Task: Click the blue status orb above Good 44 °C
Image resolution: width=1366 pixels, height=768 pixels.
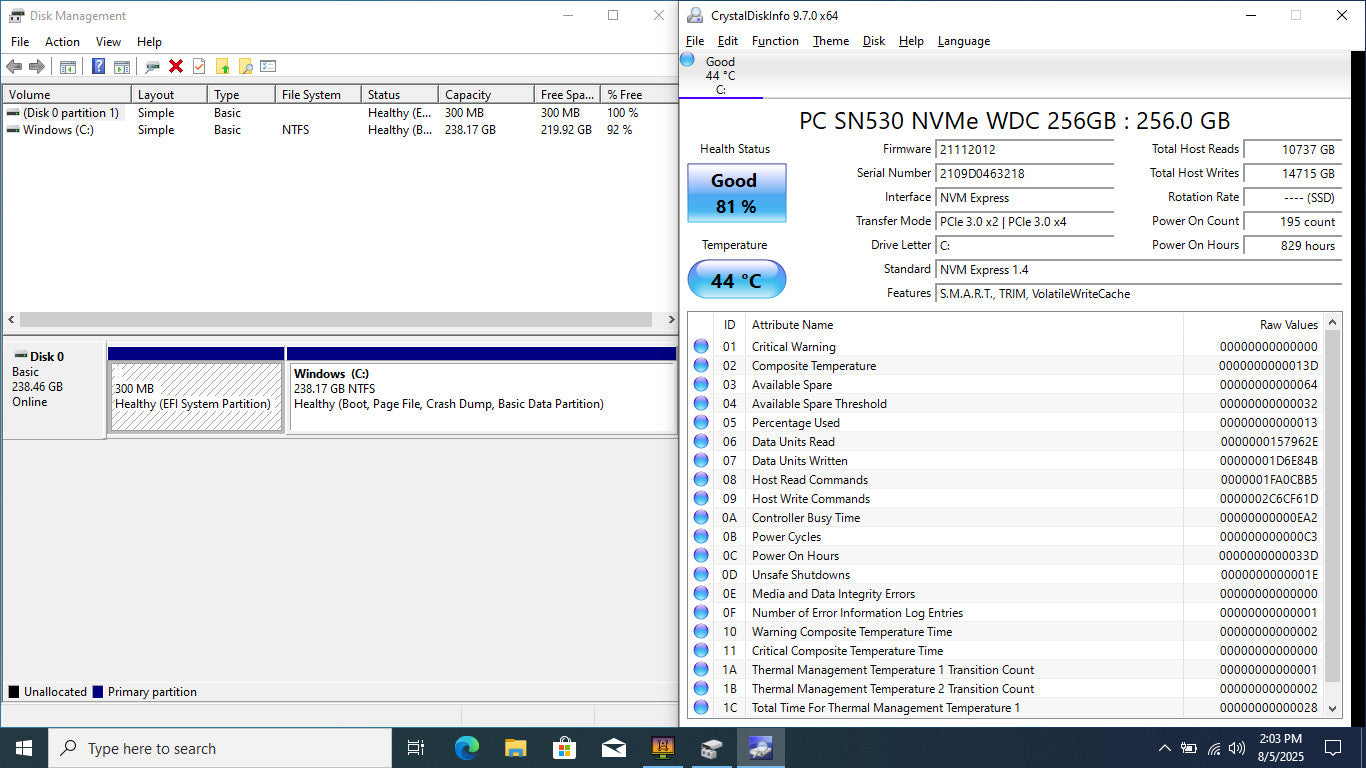Action: (687, 60)
